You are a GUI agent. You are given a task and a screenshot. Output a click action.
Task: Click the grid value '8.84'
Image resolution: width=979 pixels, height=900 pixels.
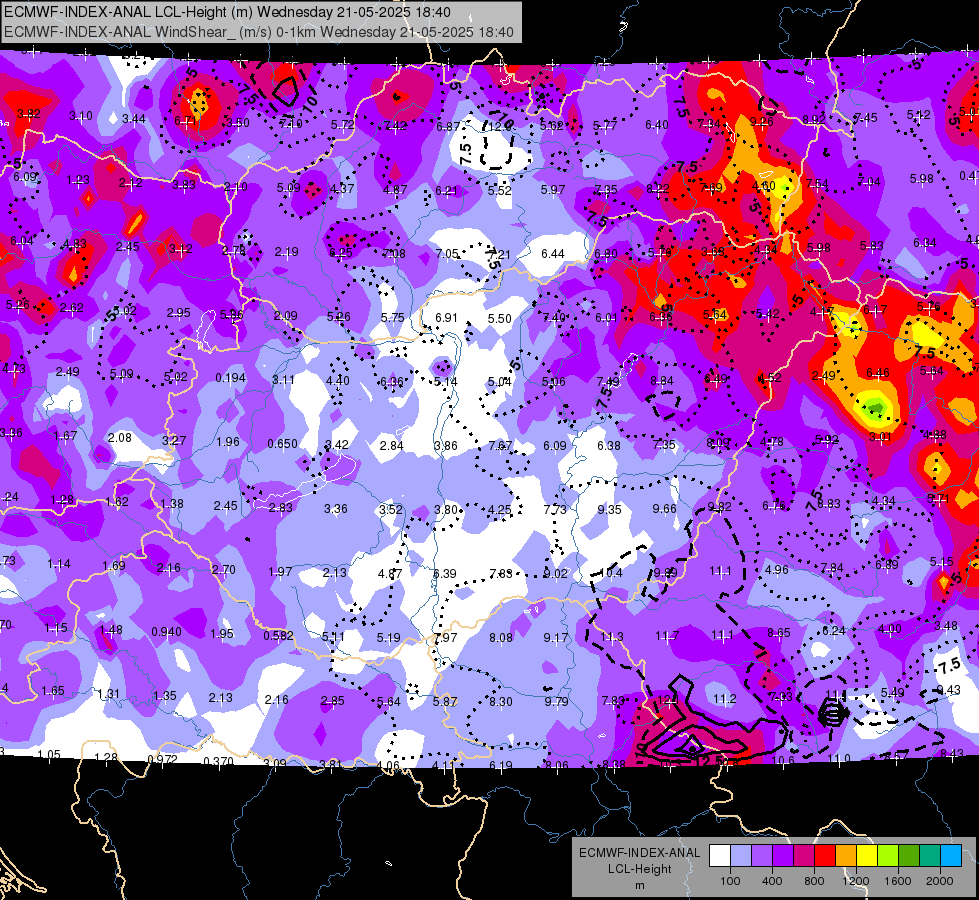coord(662,380)
